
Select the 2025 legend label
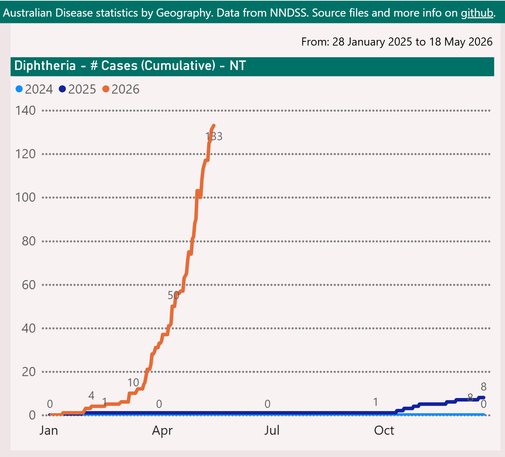pyautogui.click(x=82, y=89)
